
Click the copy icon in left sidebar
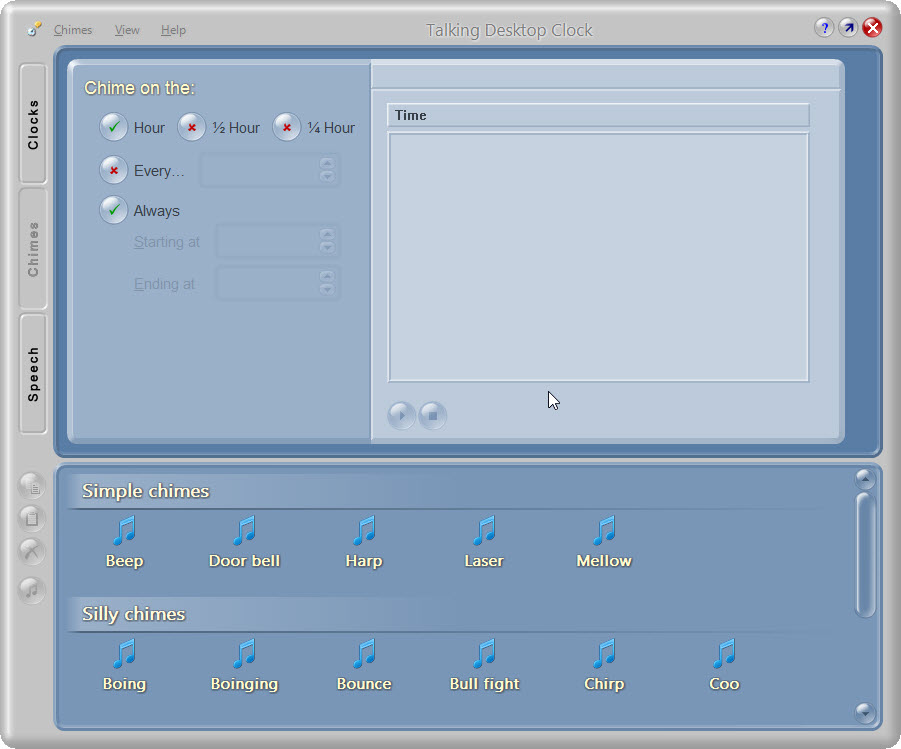32,486
